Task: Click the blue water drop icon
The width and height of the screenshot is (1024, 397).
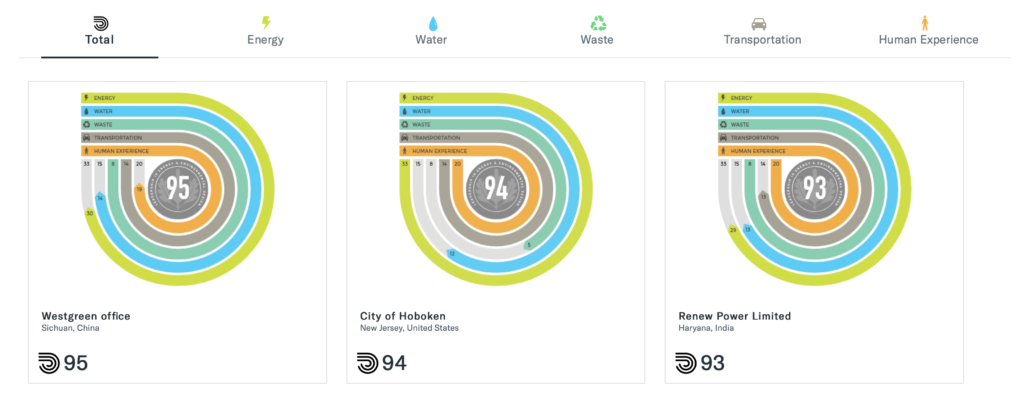Action: coord(432,24)
